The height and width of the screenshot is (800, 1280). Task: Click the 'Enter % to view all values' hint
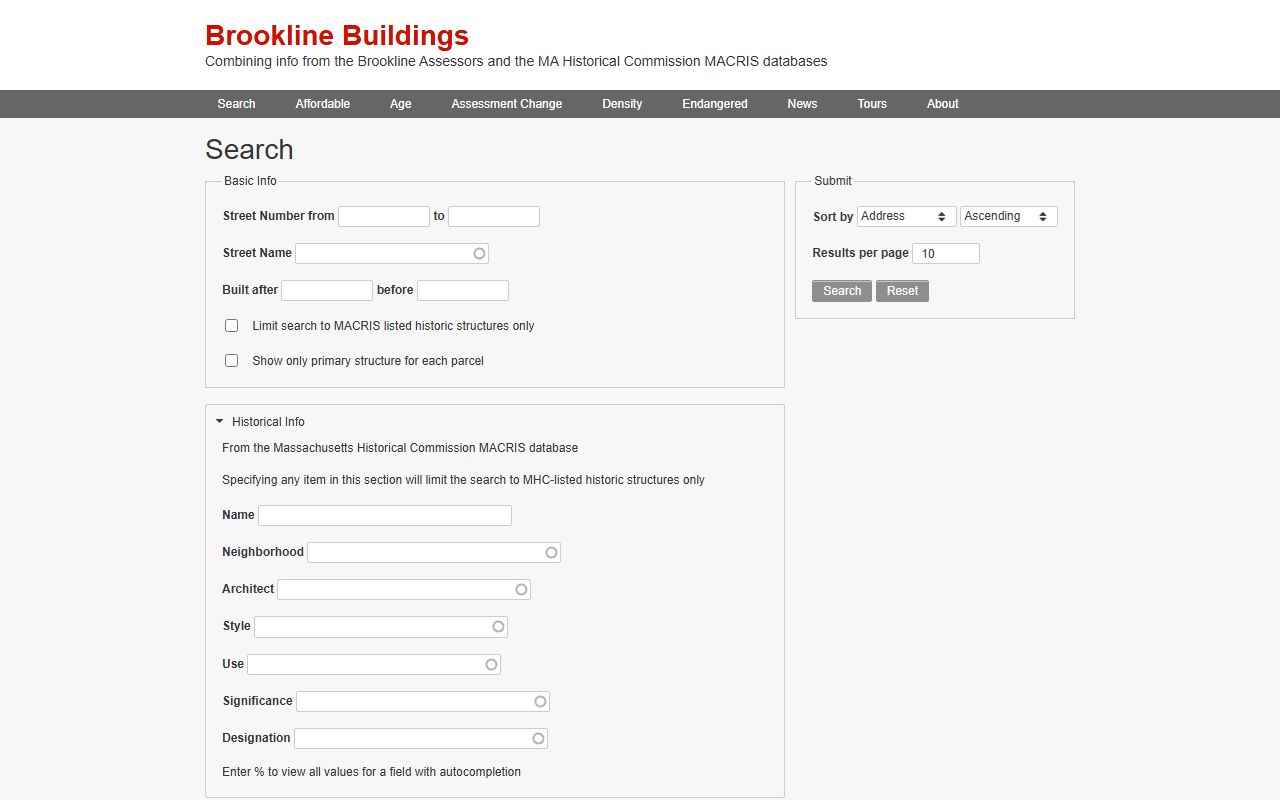[371, 772]
